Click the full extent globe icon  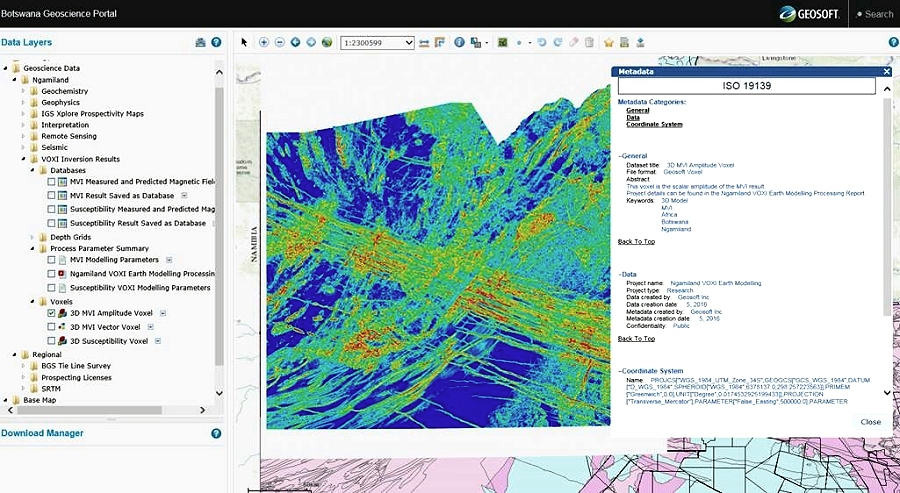(x=327, y=43)
